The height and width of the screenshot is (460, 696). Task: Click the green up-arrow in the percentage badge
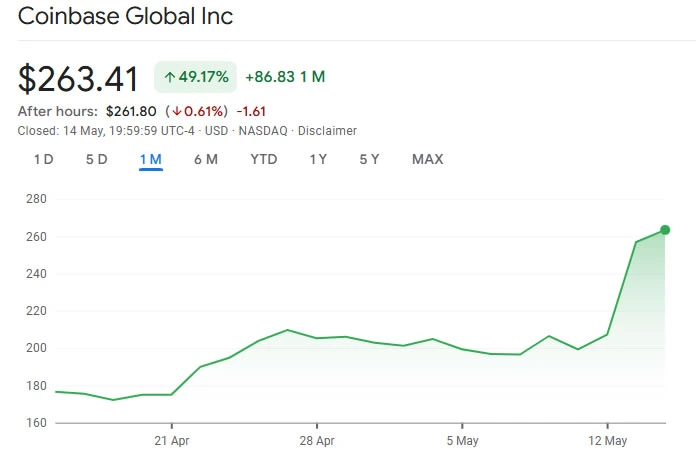tap(170, 77)
